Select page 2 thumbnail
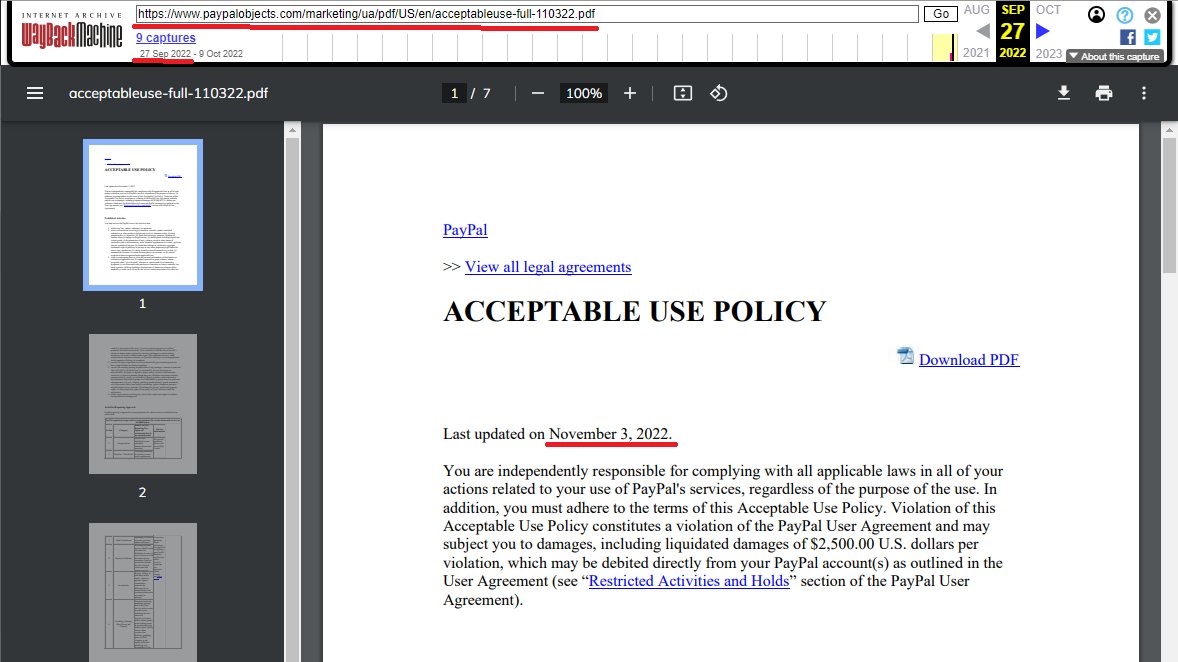Screen dimensions: 1178x662 point(143,404)
